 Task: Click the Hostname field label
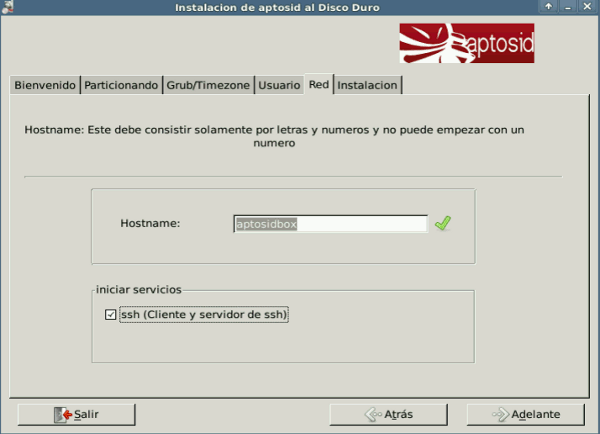[150, 224]
